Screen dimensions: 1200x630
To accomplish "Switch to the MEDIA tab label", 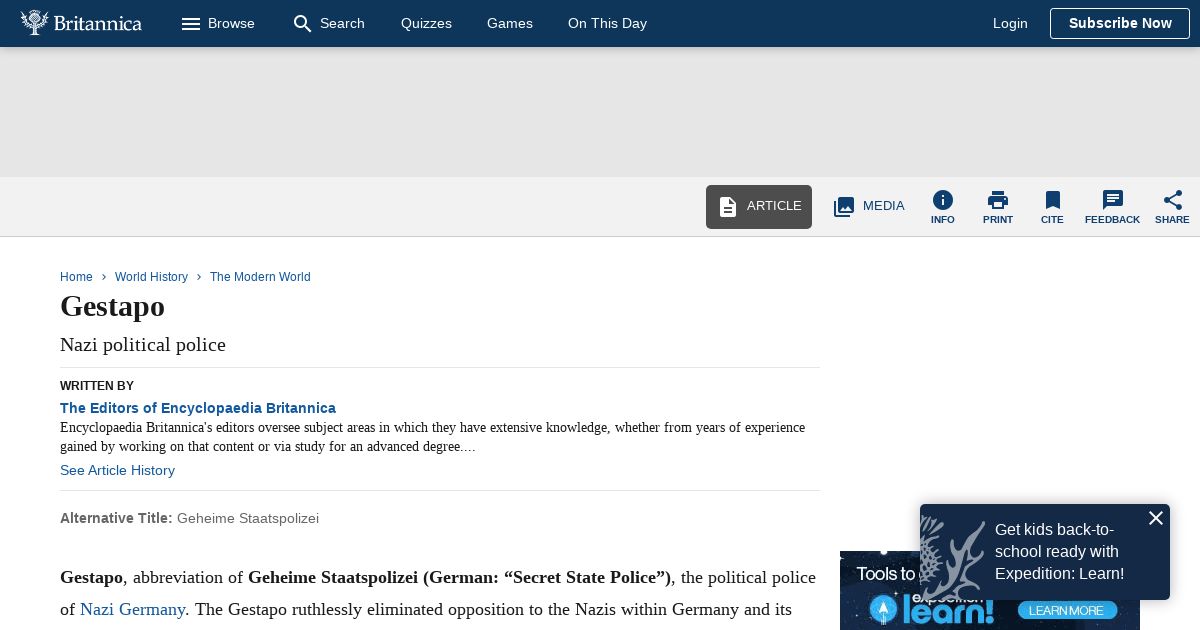I will pyautogui.click(x=884, y=206).
